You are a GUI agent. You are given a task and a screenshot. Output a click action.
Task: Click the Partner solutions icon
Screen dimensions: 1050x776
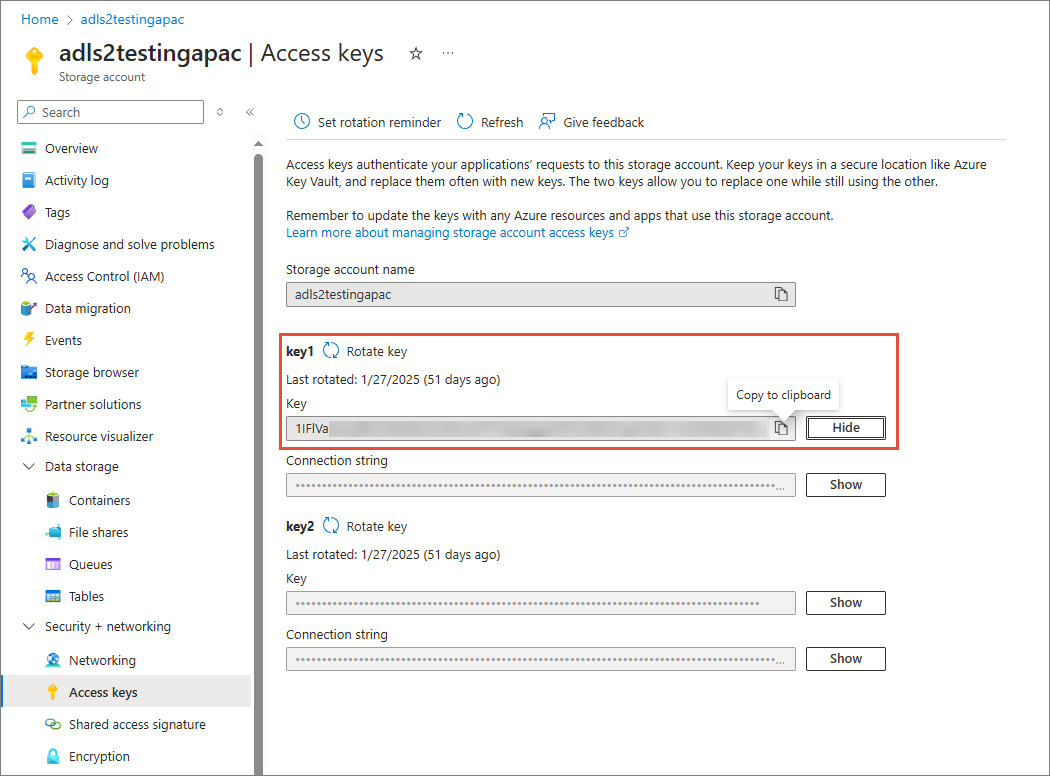(29, 404)
